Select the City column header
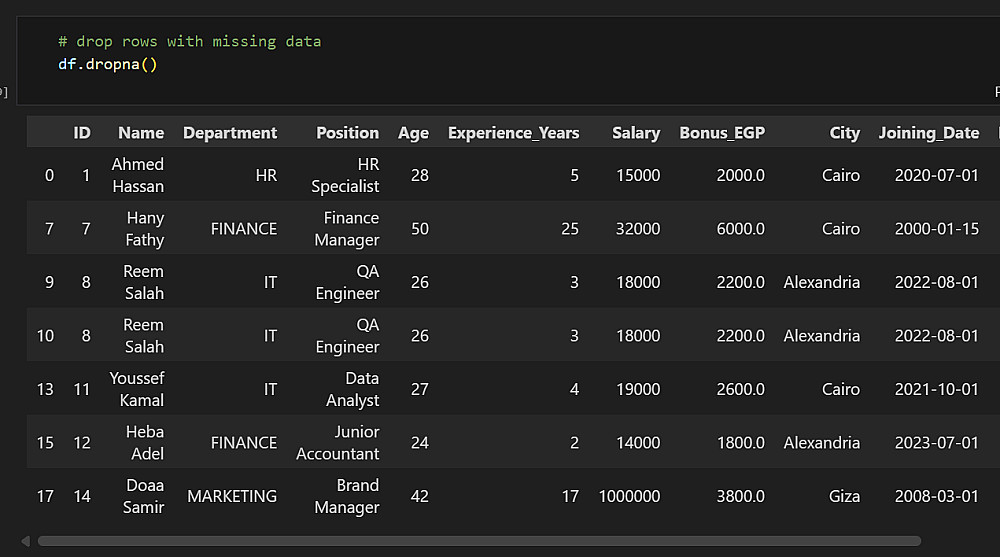The height and width of the screenshot is (557, 1000). 844,133
